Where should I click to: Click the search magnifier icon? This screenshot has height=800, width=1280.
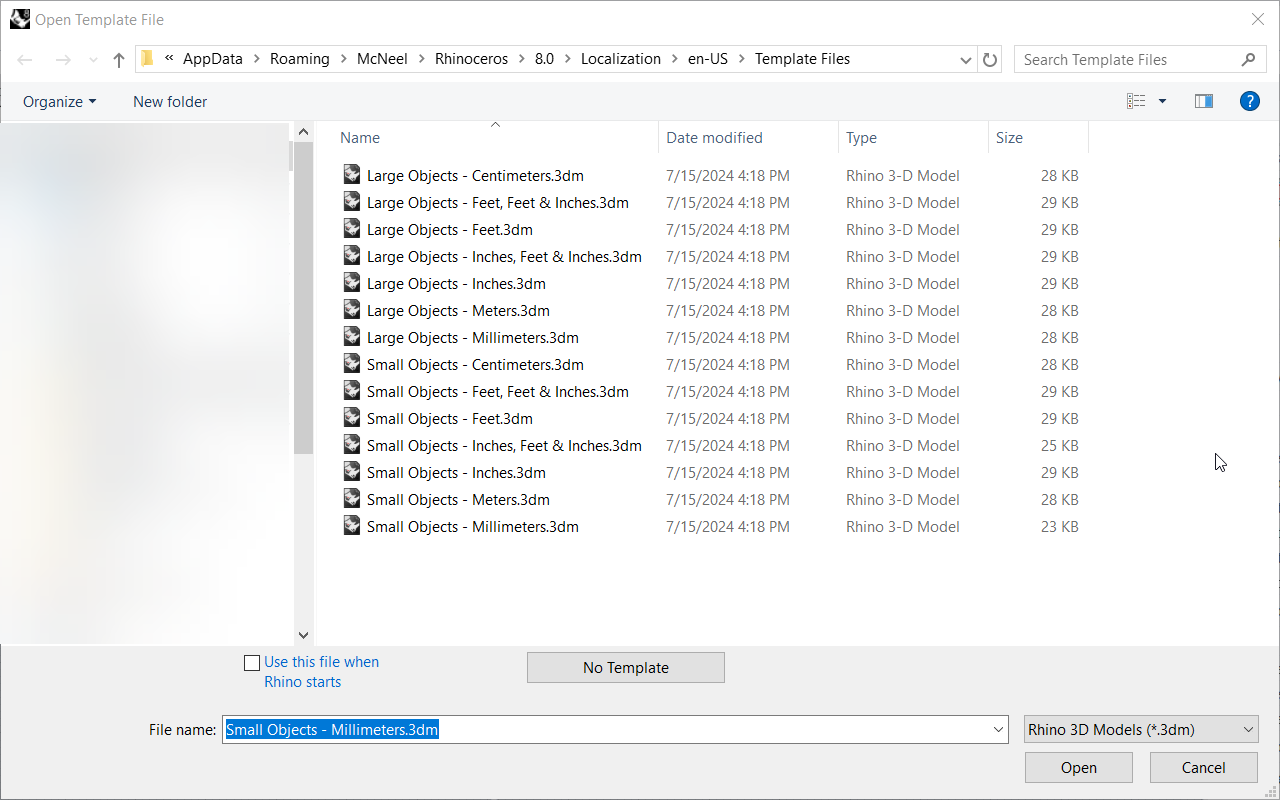1248,60
